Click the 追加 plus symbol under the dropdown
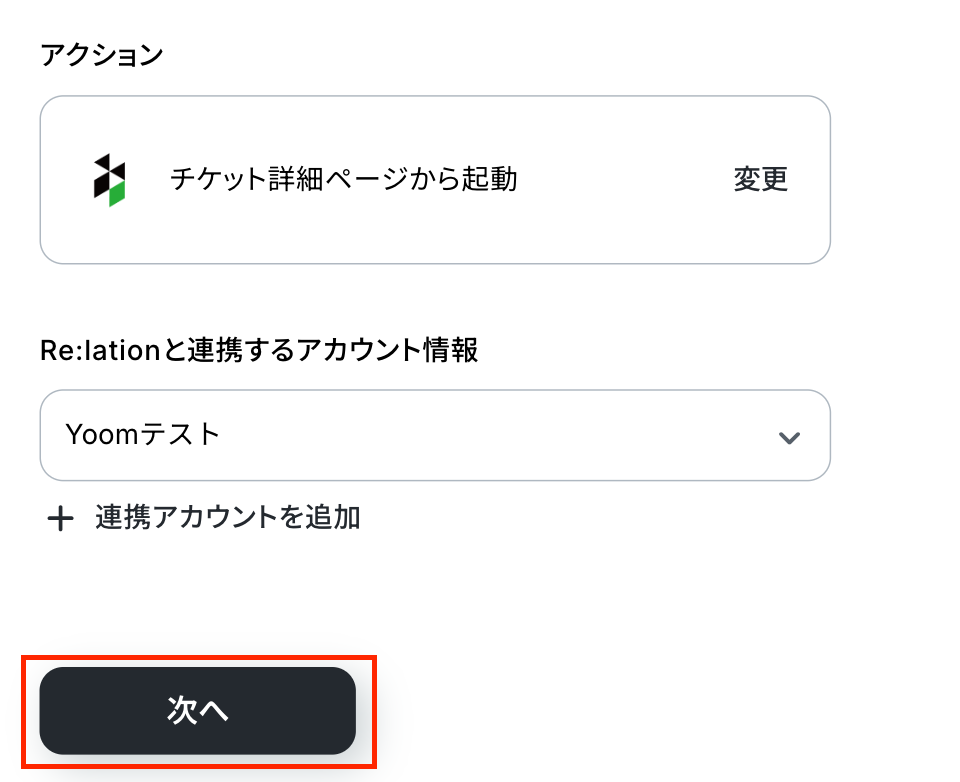Viewport: 960px width, 782px height. pos(61,519)
